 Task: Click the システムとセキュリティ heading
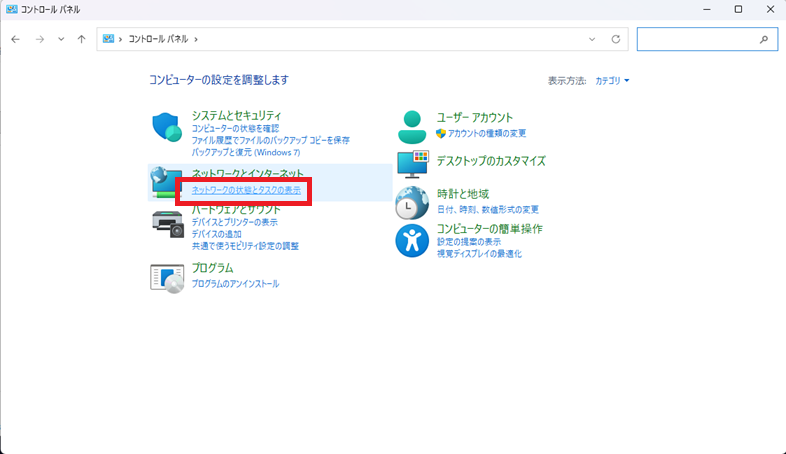pyautogui.click(x=236, y=116)
